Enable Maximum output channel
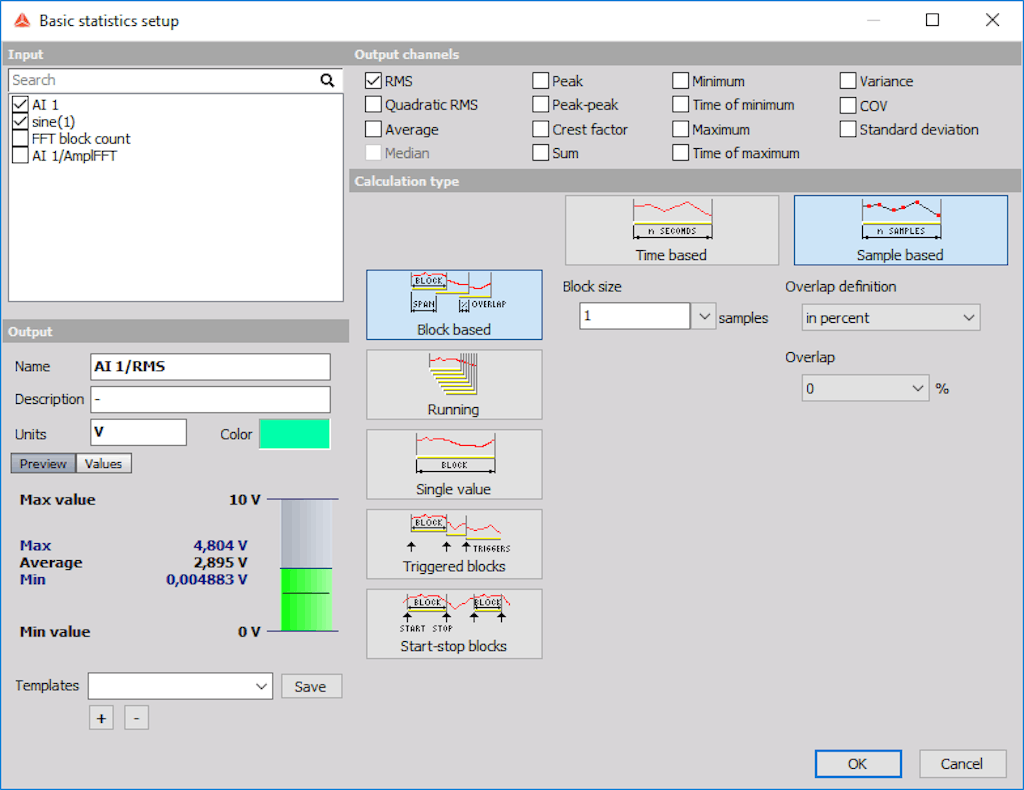Viewport: 1024px width, 790px height. coord(680,129)
